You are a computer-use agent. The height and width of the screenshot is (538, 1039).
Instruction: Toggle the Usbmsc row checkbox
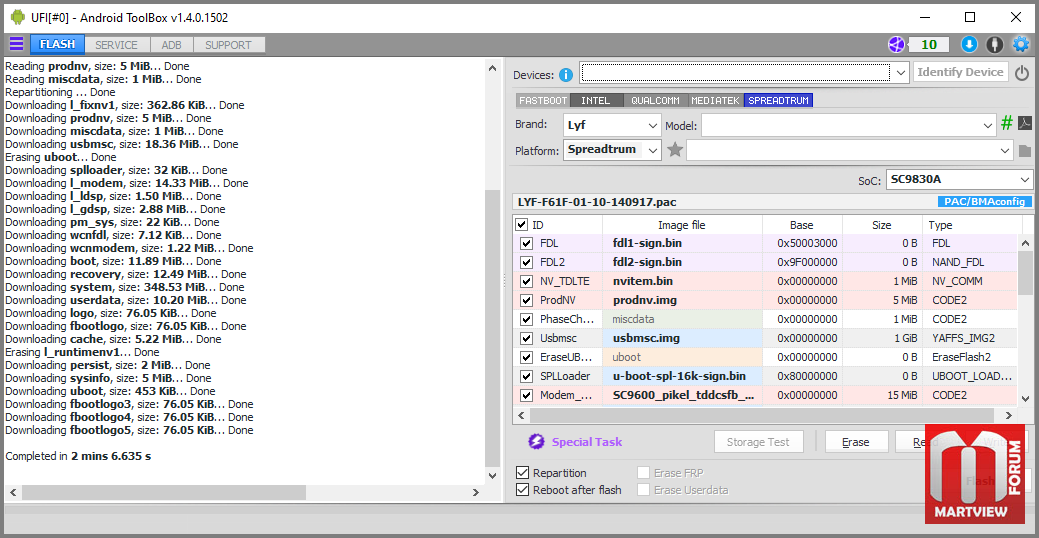point(527,339)
